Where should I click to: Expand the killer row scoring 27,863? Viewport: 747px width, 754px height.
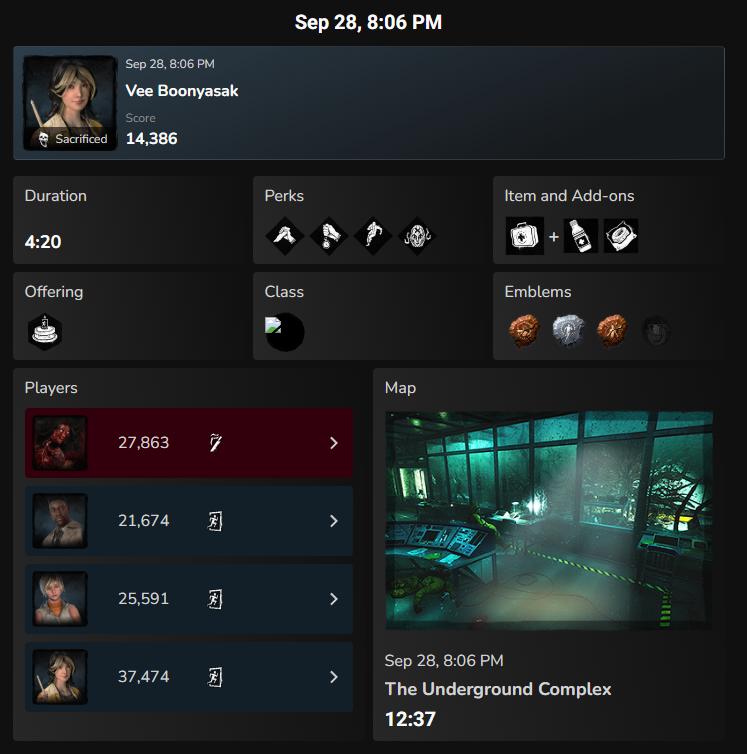pyautogui.click(x=189, y=443)
